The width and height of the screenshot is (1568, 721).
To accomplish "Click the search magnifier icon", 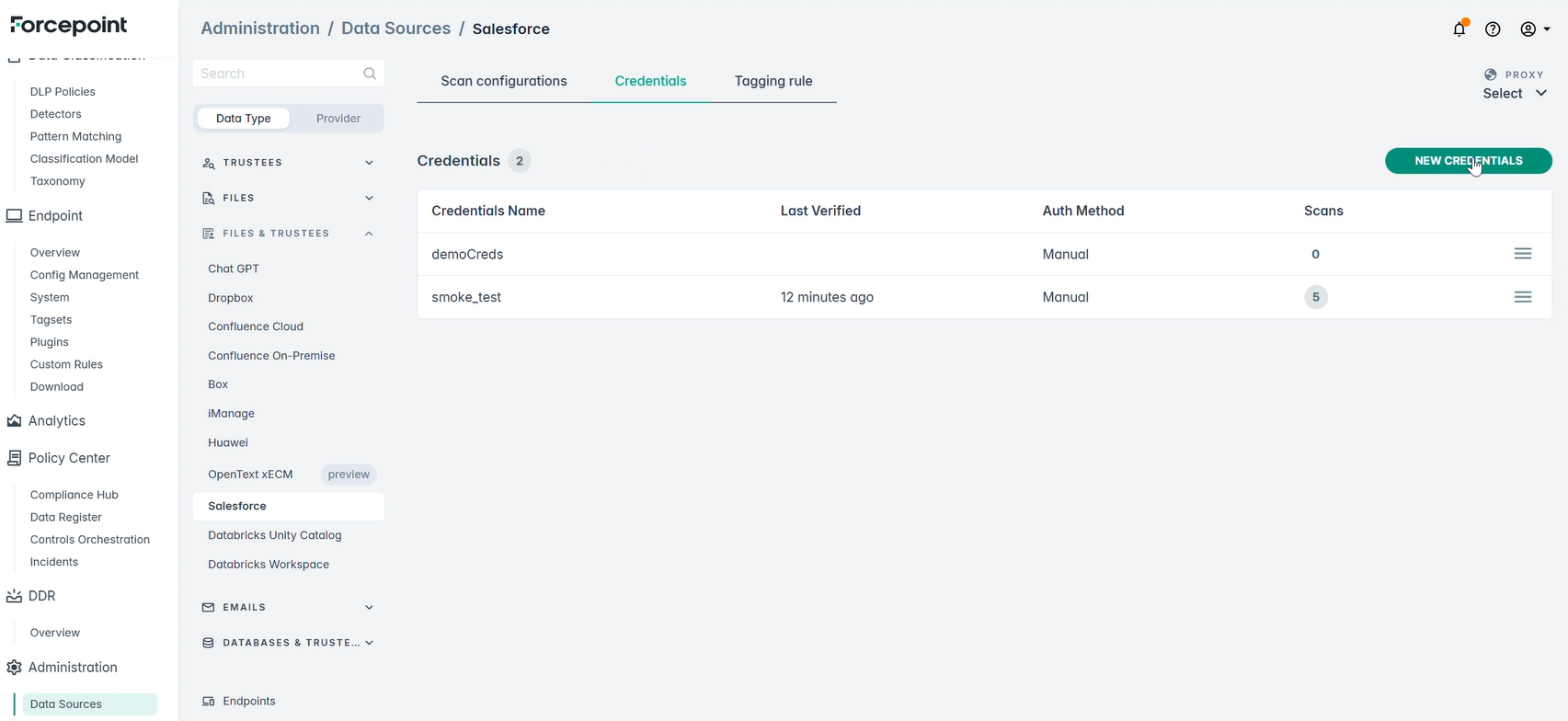I will click(370, 74).
